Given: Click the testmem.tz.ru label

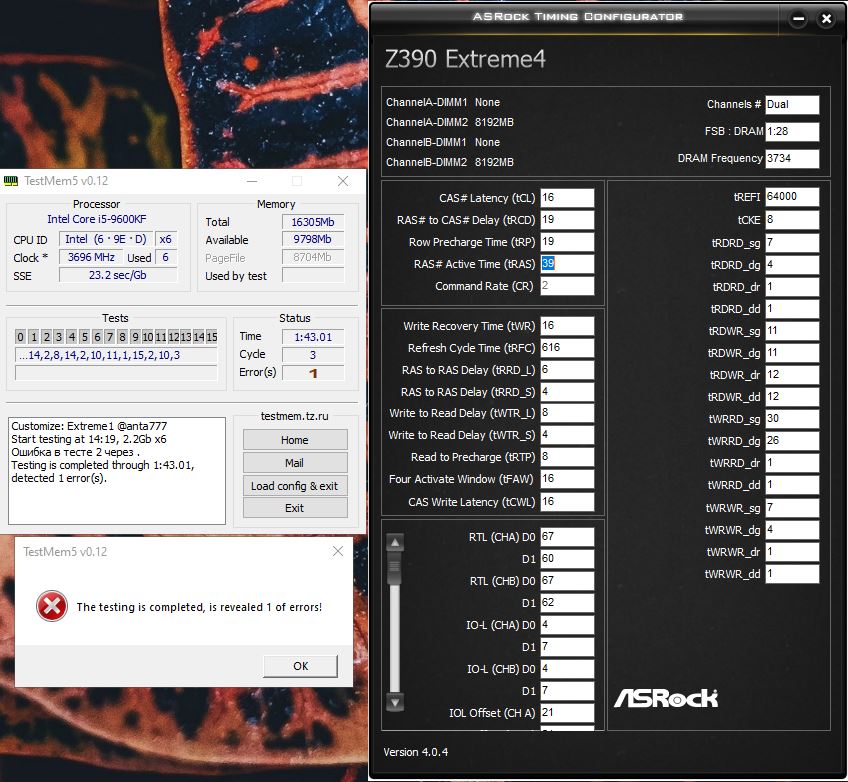Looking at the screenshot, I should click(x=295, y=416).
